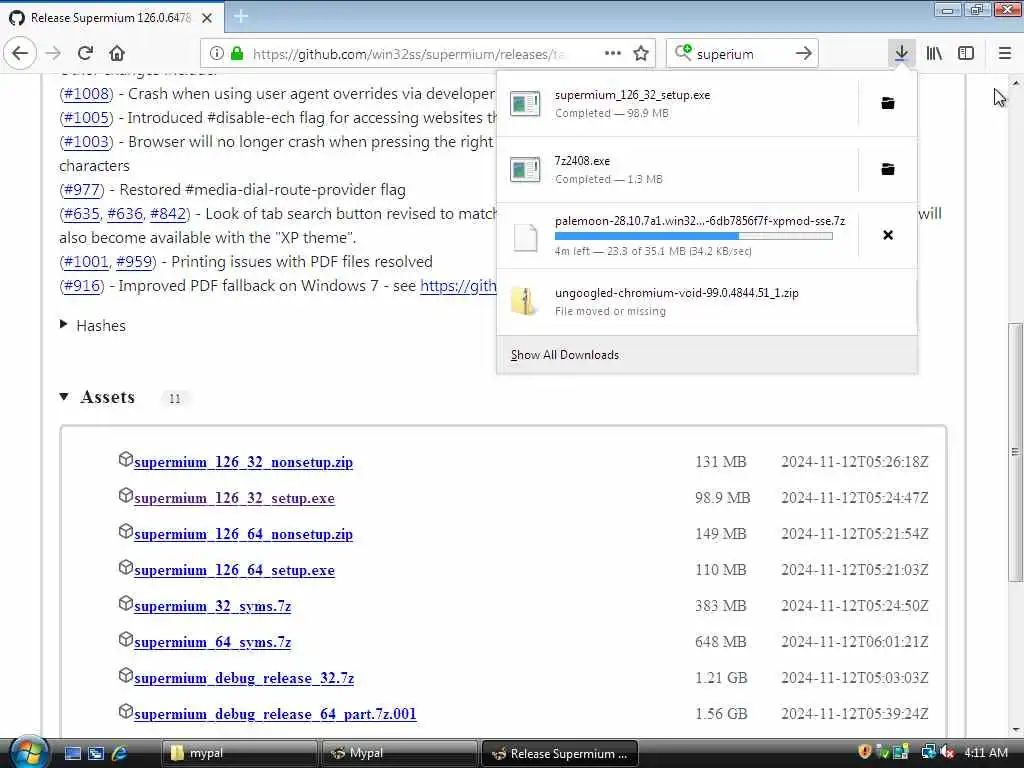The width and height of the screenshot is (1024, 768).
Task: Open issue #1005 link
Action: point(86,118)
